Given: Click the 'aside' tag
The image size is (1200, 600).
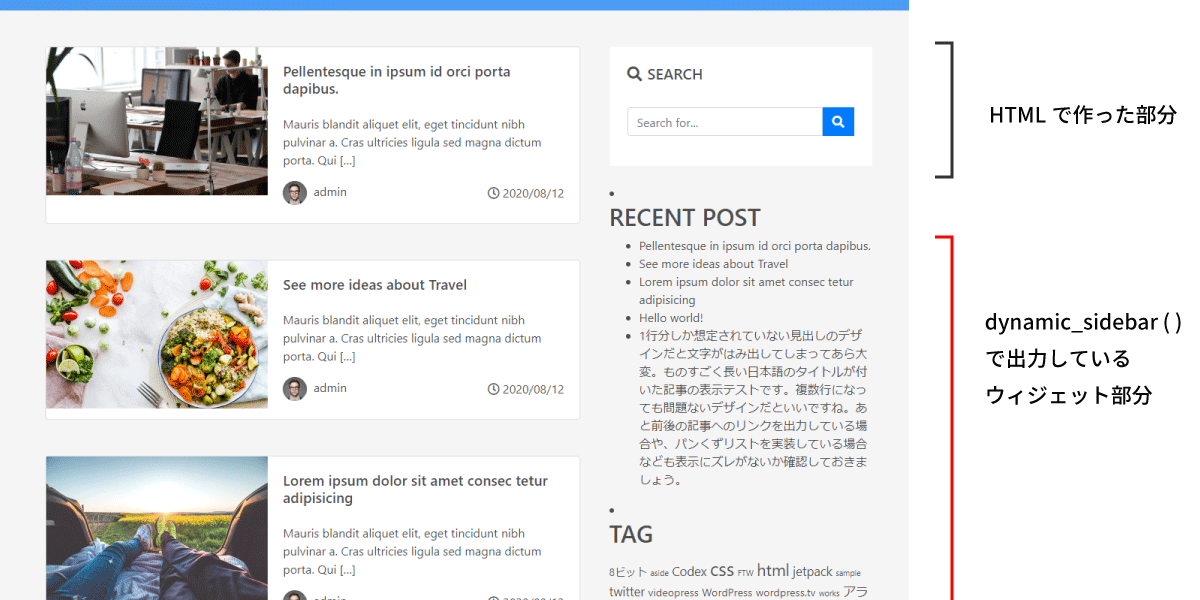Looking at the screenshot, I should pyautogui.click(x=659, y=574).
